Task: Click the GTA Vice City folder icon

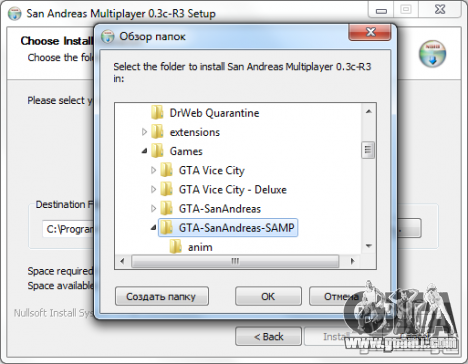Action: 166,170
